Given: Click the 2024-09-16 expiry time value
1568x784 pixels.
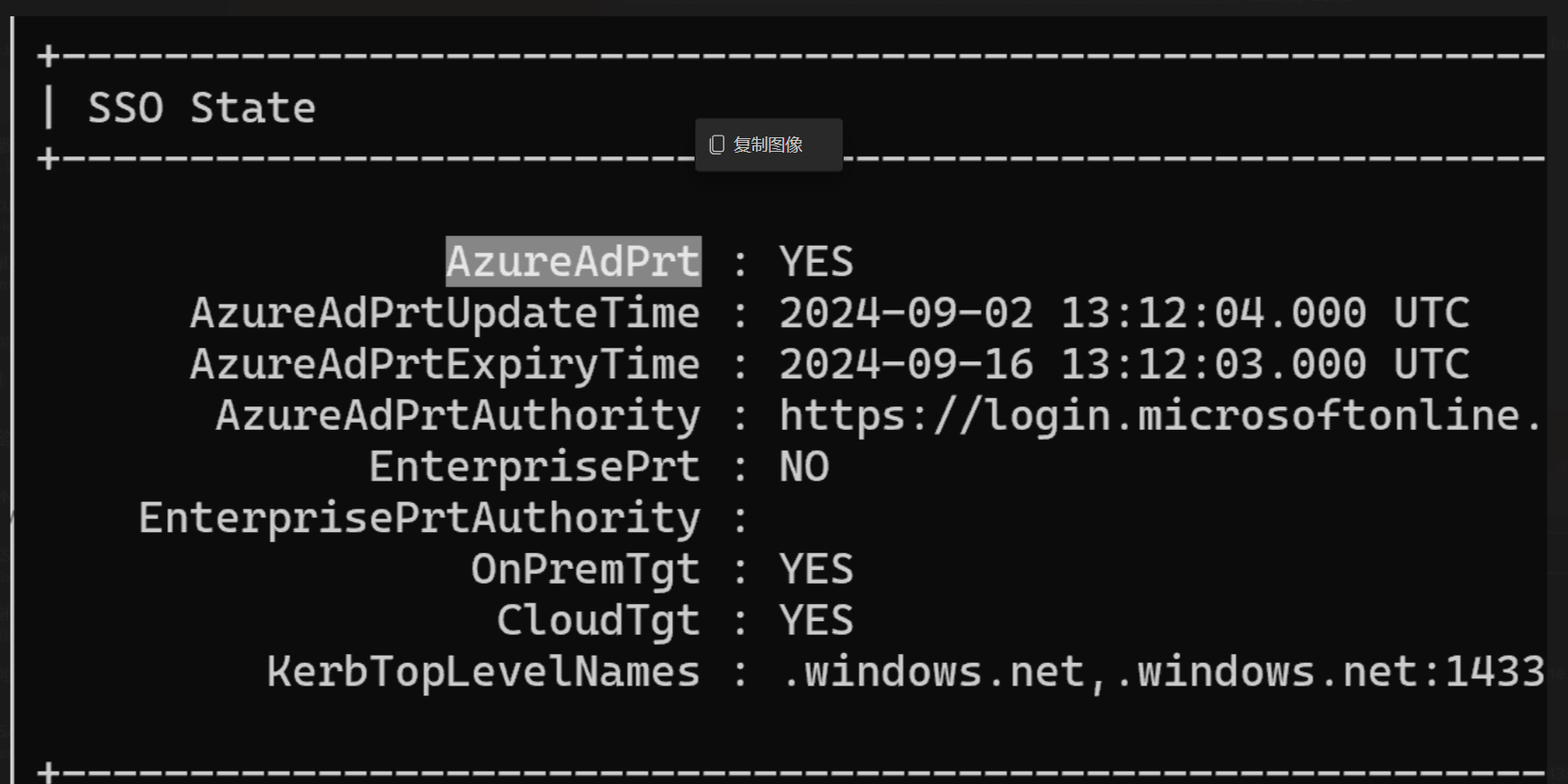Looking at the screenshot, I should point(1125,364).
